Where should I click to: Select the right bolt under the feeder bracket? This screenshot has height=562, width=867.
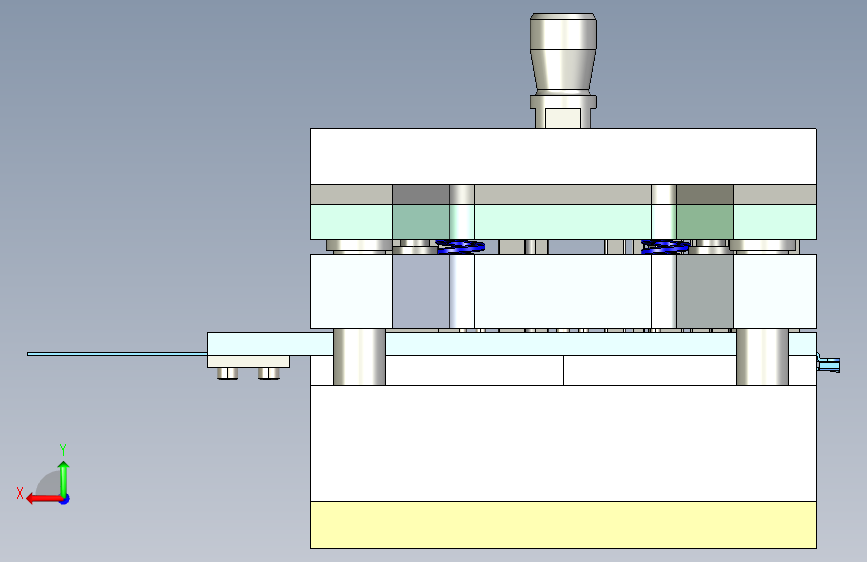click(269, 373)
